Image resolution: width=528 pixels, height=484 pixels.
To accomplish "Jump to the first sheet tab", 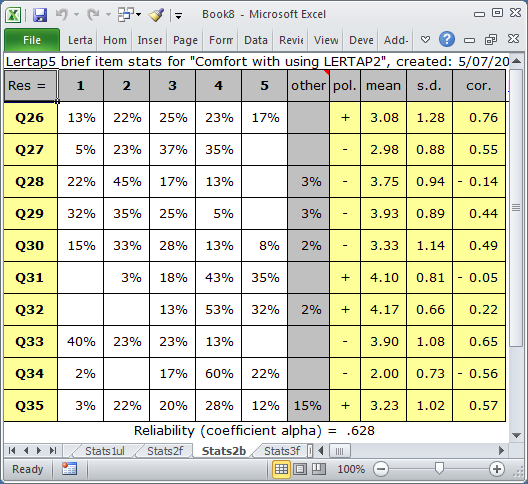I will [x=12, y=450].
